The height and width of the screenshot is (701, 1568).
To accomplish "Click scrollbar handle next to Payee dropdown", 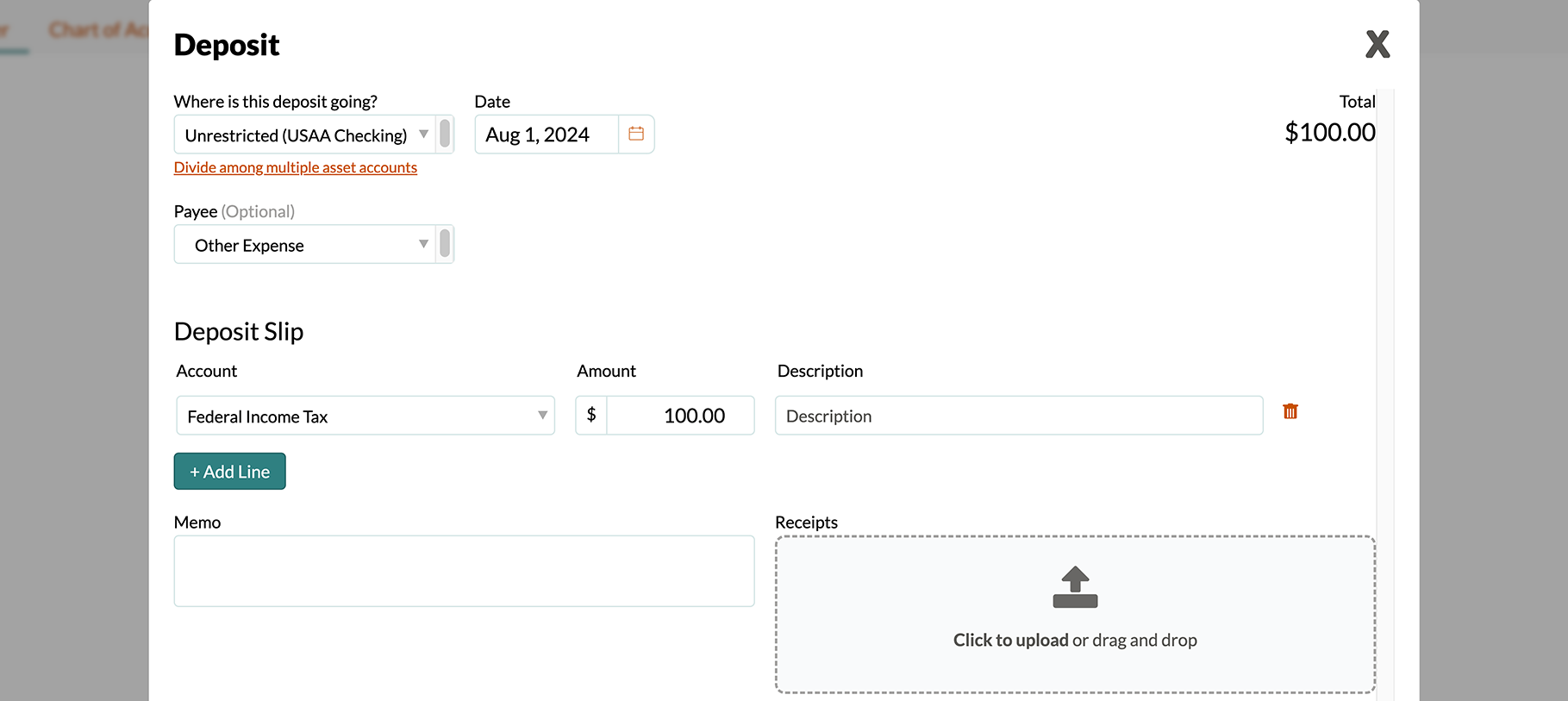I will pyautogui.click(x=445, y=244).
